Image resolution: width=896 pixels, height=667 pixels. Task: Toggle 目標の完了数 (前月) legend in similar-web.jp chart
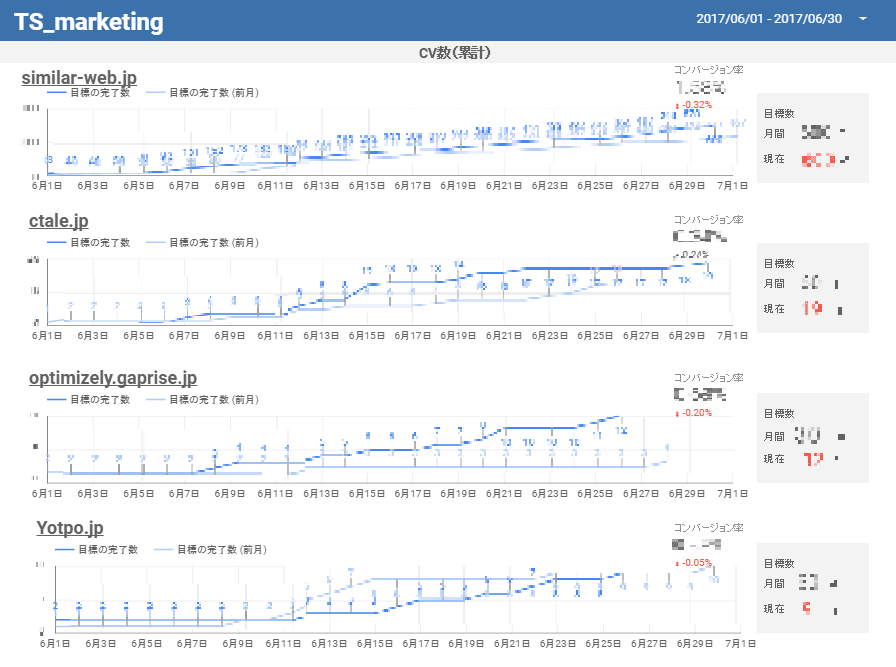(205, 93)
